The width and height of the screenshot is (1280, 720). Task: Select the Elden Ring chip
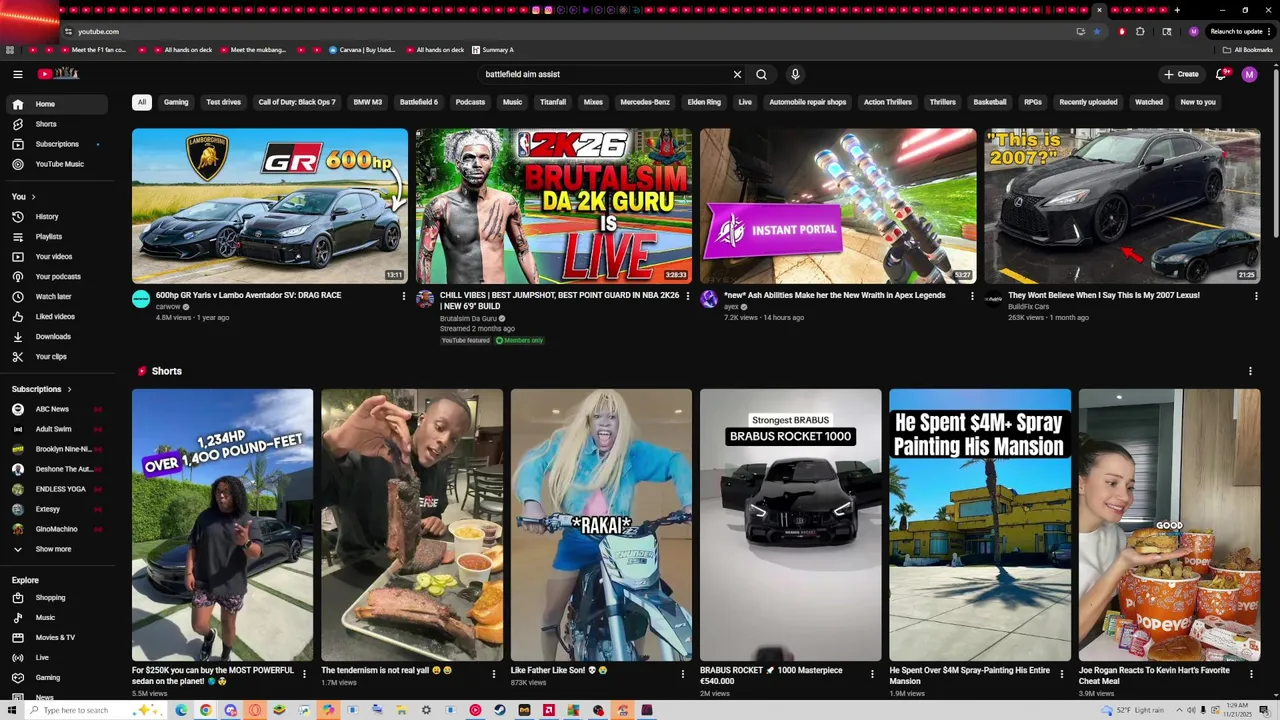point(704,102)
